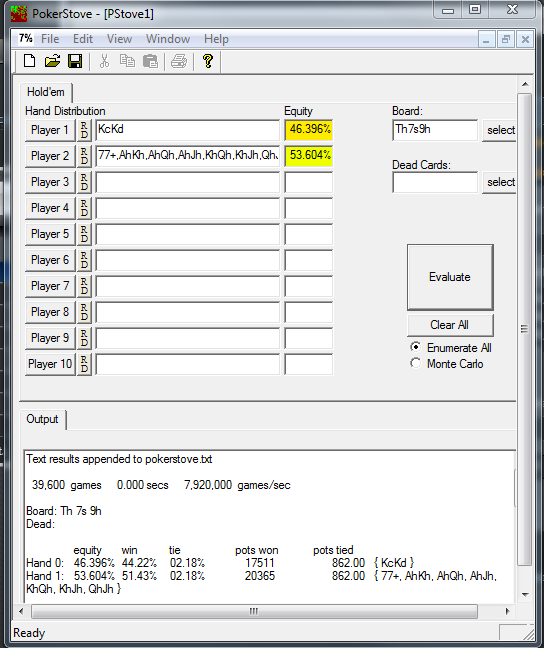Click the 7% document icon beside File
The height and width of the screenshot is (648, 544).
pos(26,38)
